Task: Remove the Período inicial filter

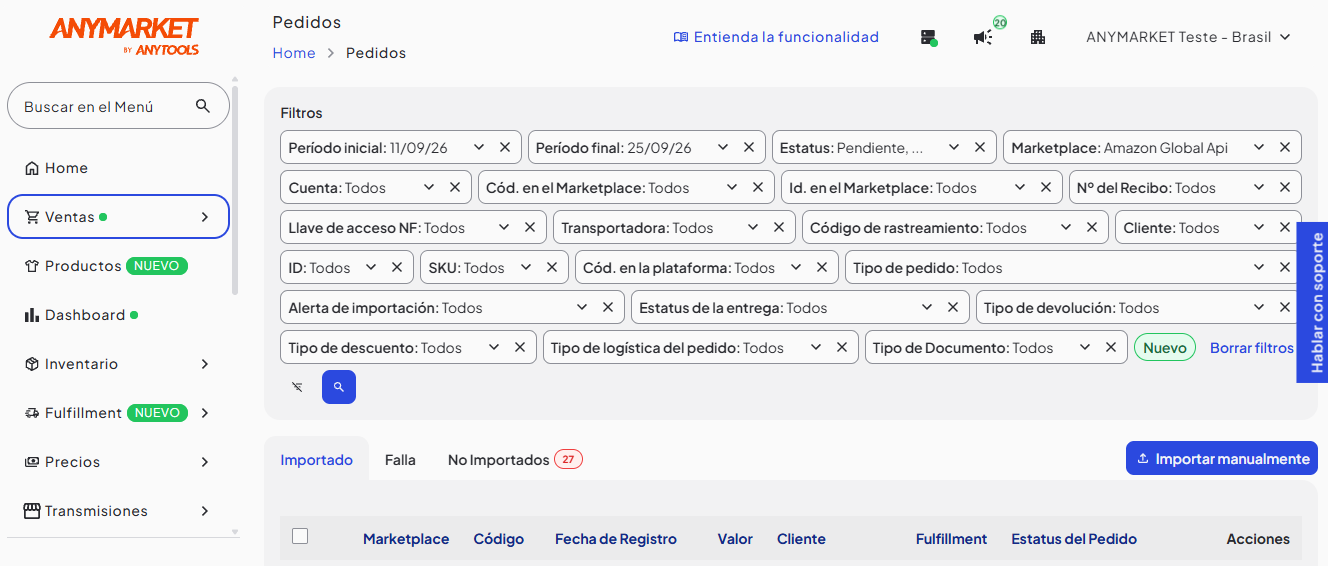Action: coord(505,147)
